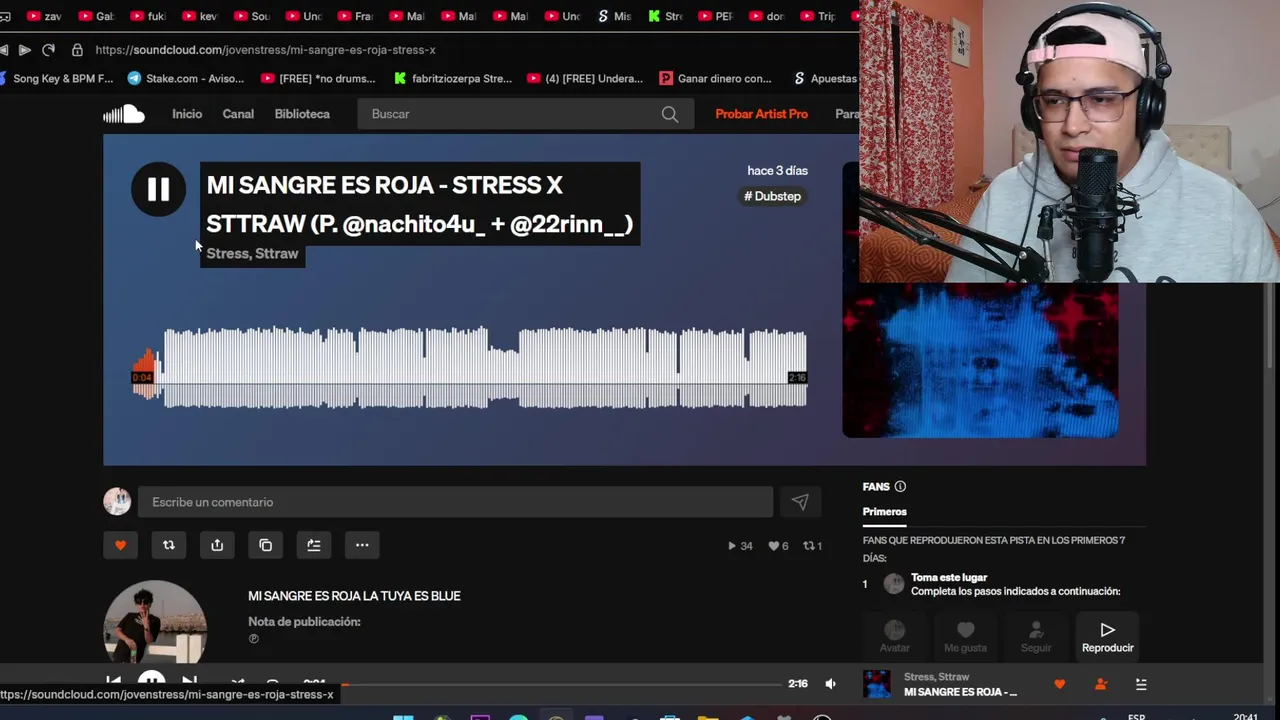Seek to the middle of the waveform
This screenshot has width=1280, height=720.
point(470,368)
